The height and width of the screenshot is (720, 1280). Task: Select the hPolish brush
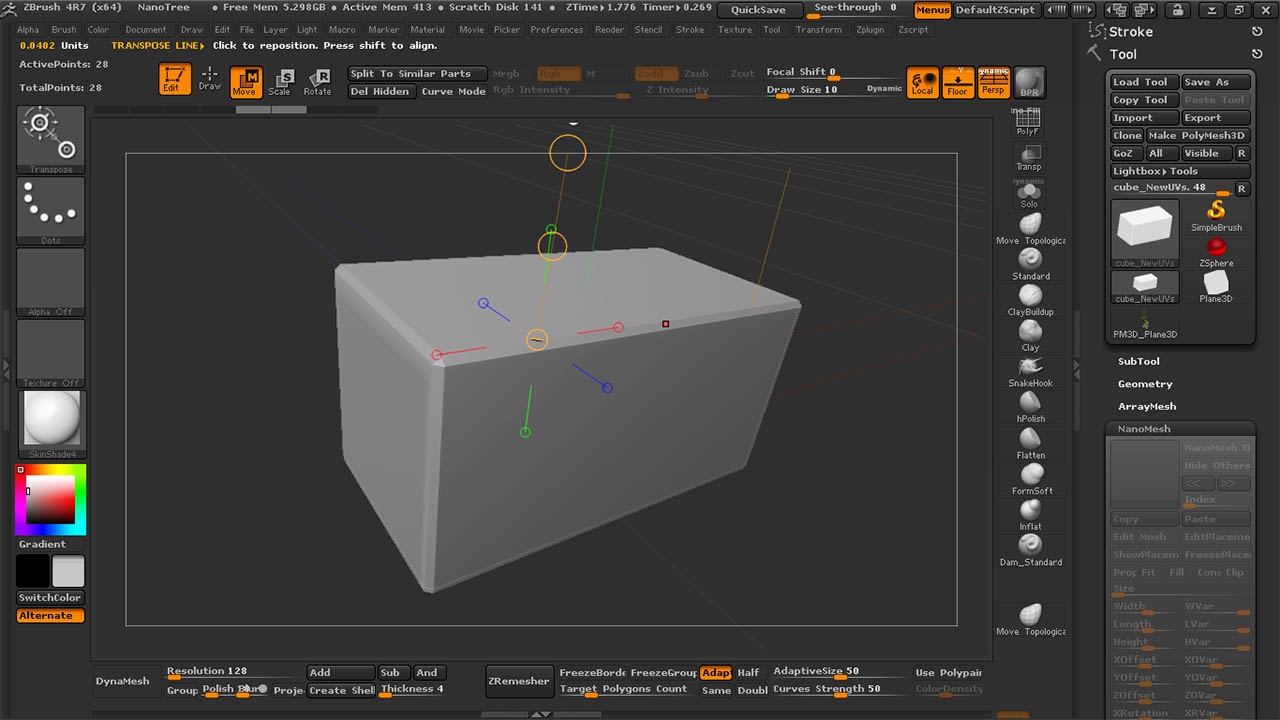click(x=1031, y=406)
